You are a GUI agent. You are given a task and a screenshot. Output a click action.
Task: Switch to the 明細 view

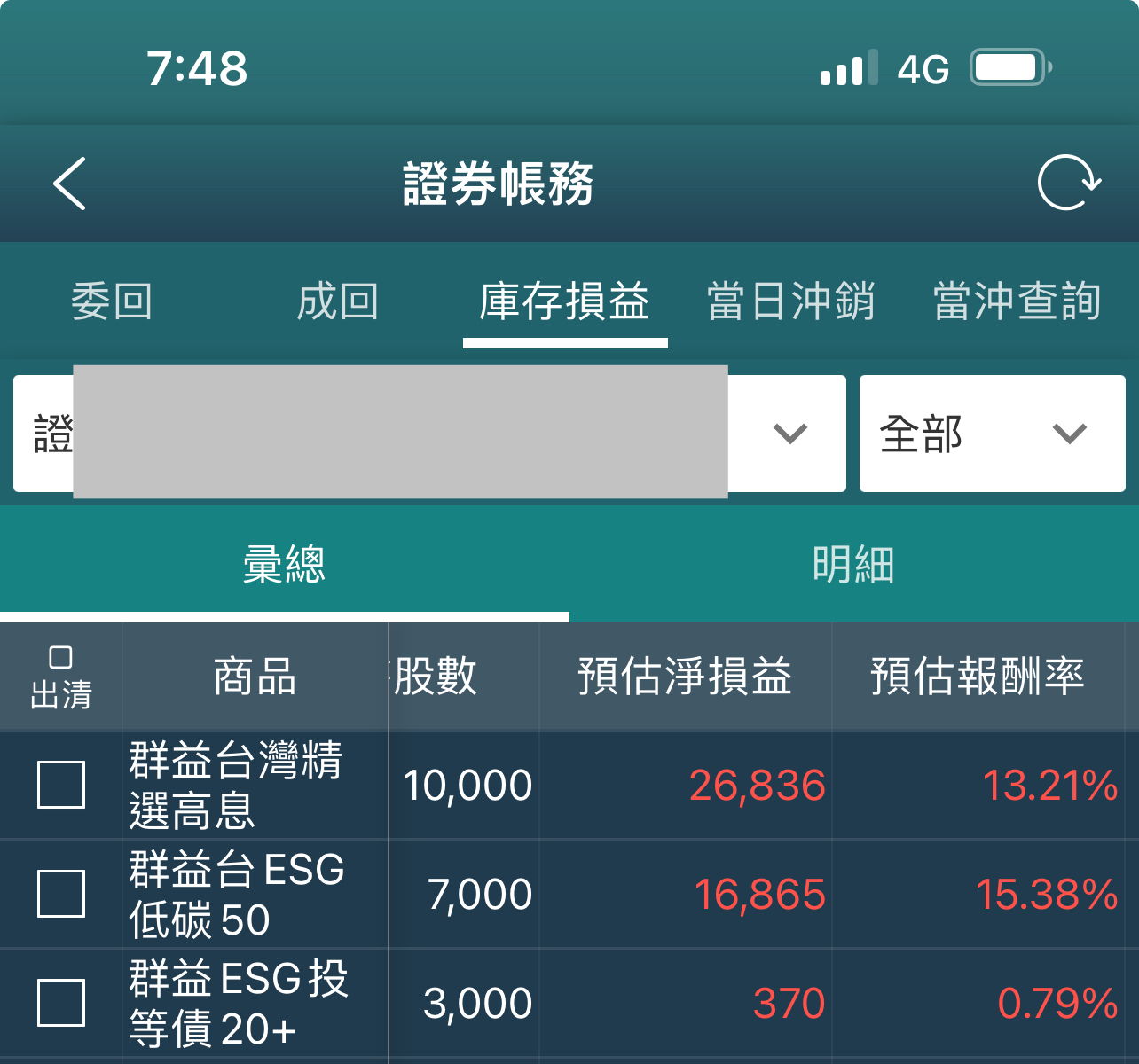click(x=853, y=564)
